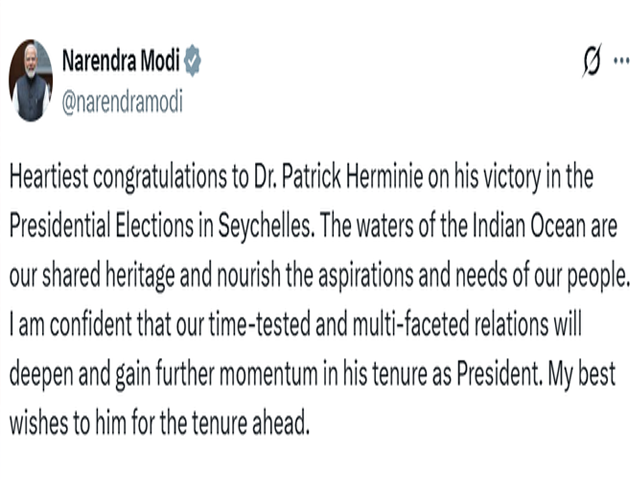Open Narendra Modi's profile picture
The image size is (640, 480).
(31, 82)
